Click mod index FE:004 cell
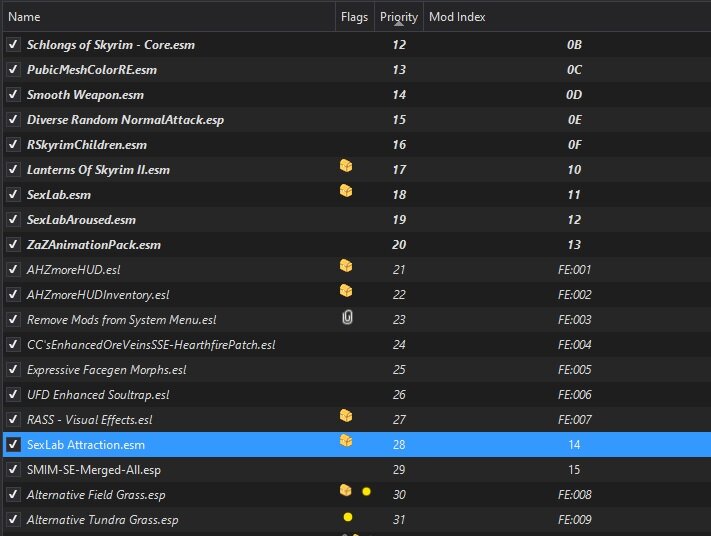Viewport: 711px width, 536px height. point(574,345)
